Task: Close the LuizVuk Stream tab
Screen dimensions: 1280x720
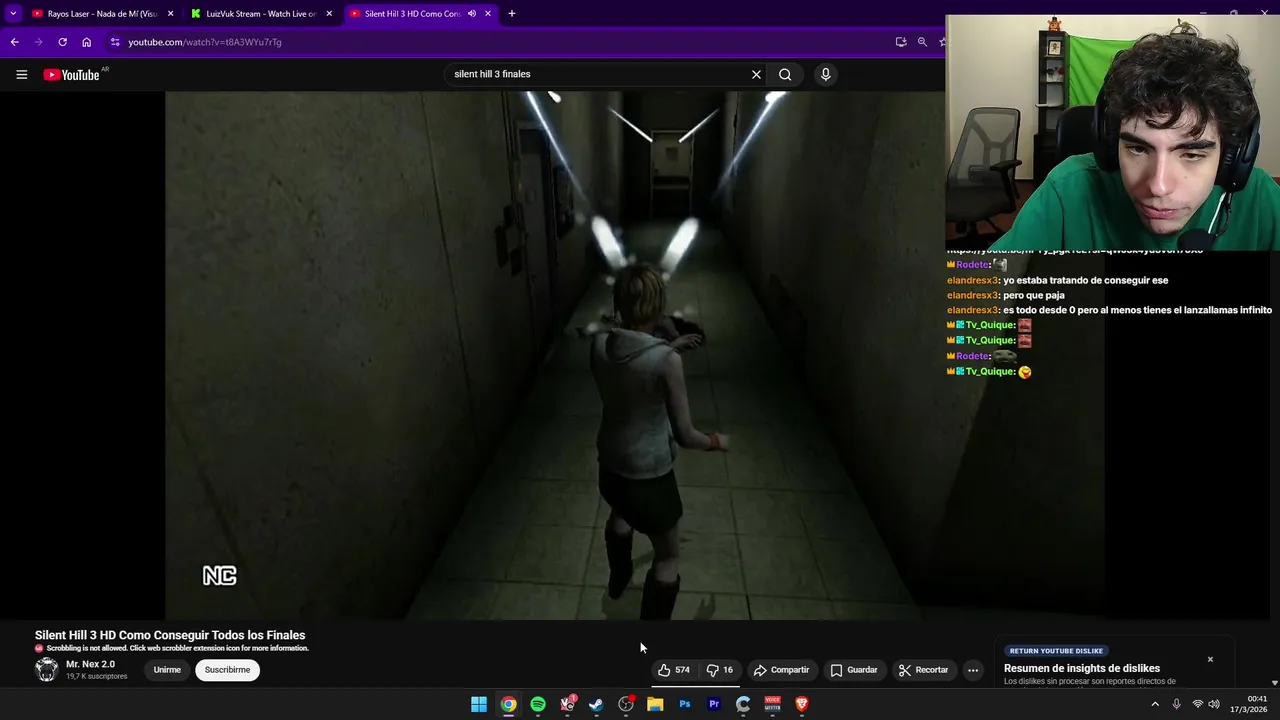Action: tap(329, 14)
